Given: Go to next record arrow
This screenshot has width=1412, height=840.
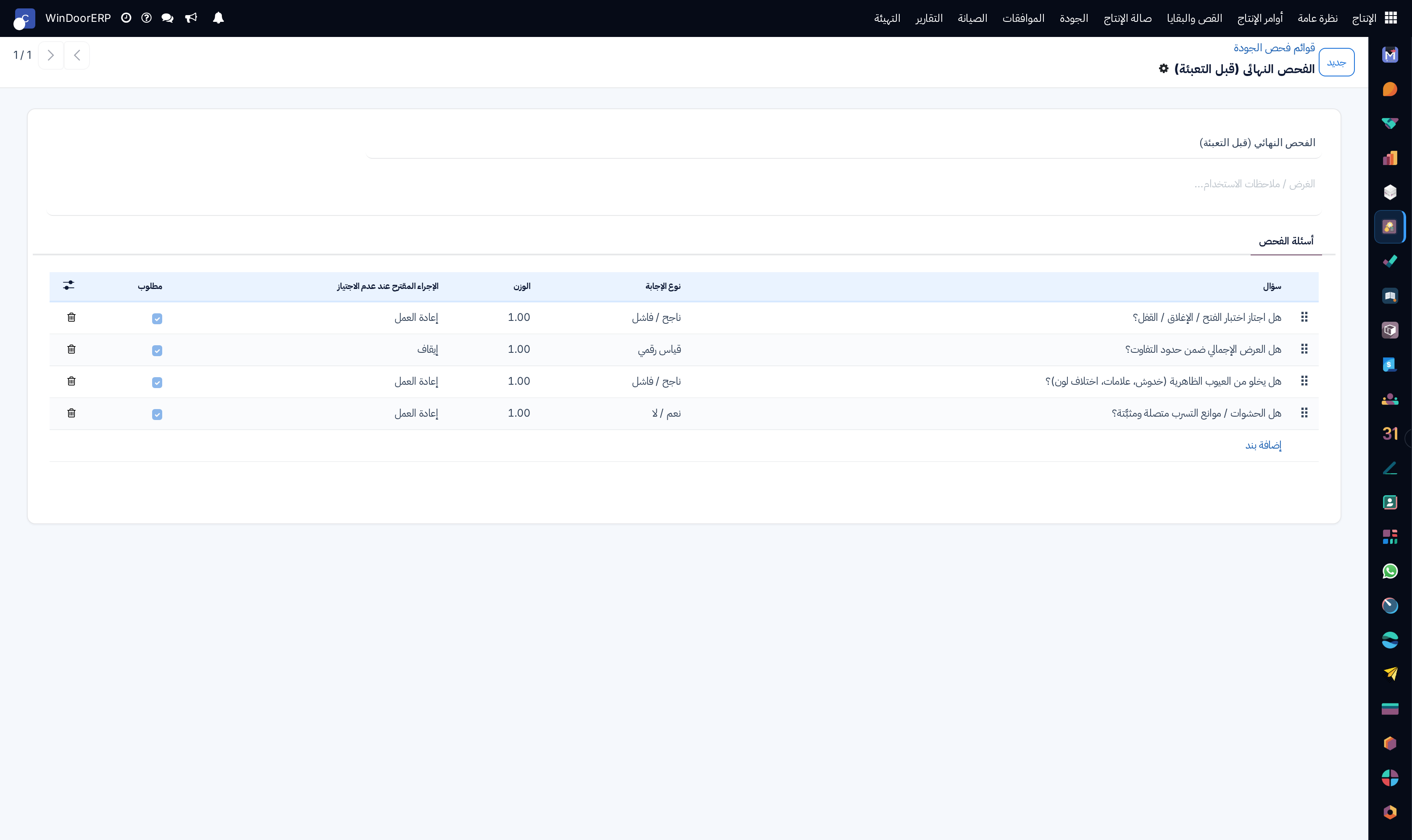Looking at the screenshot, I should point(51,55).
